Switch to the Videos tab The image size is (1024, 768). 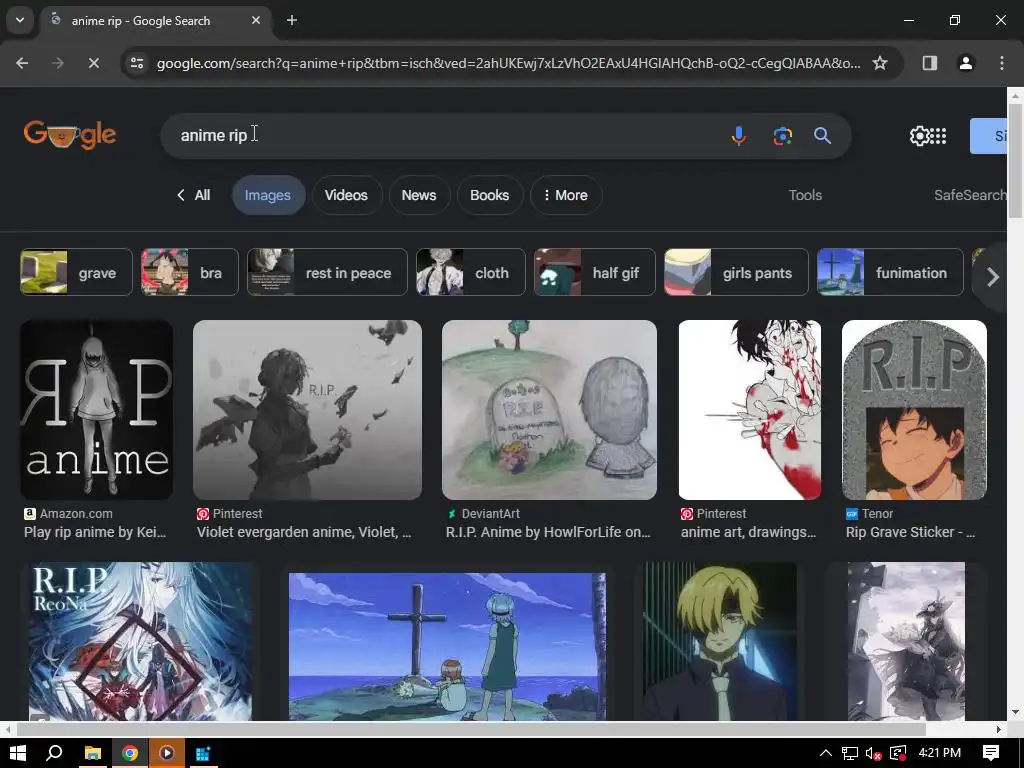click(x=346, y=195)
